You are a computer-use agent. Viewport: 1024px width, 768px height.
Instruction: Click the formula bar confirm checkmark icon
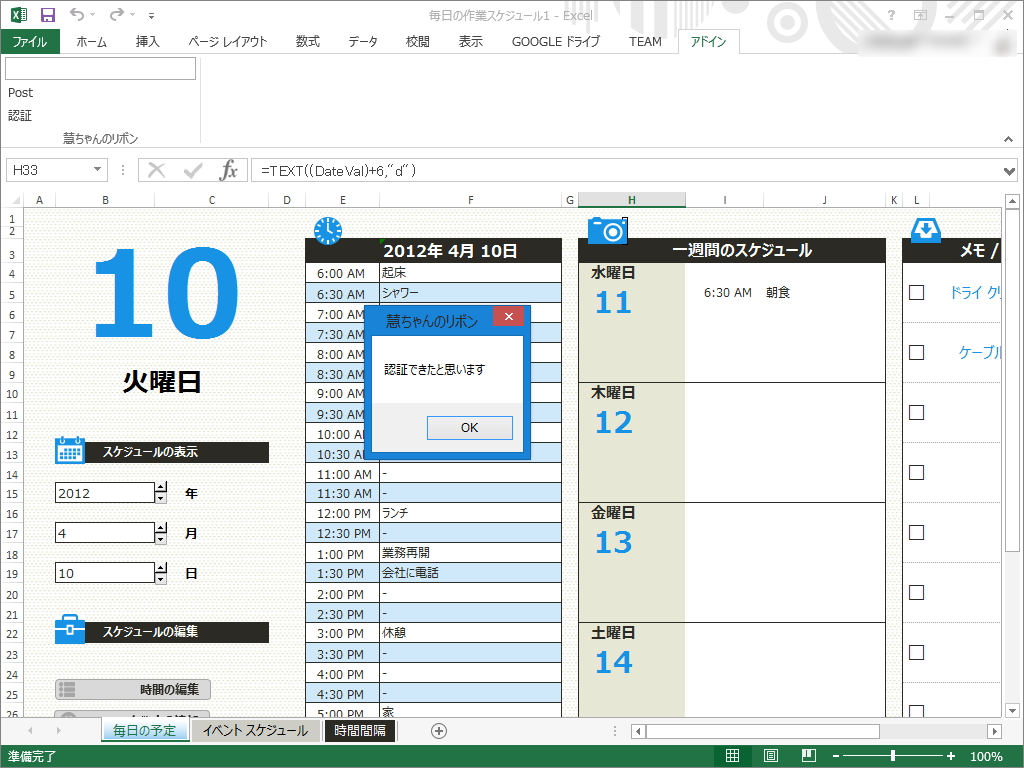pos(193,170)
